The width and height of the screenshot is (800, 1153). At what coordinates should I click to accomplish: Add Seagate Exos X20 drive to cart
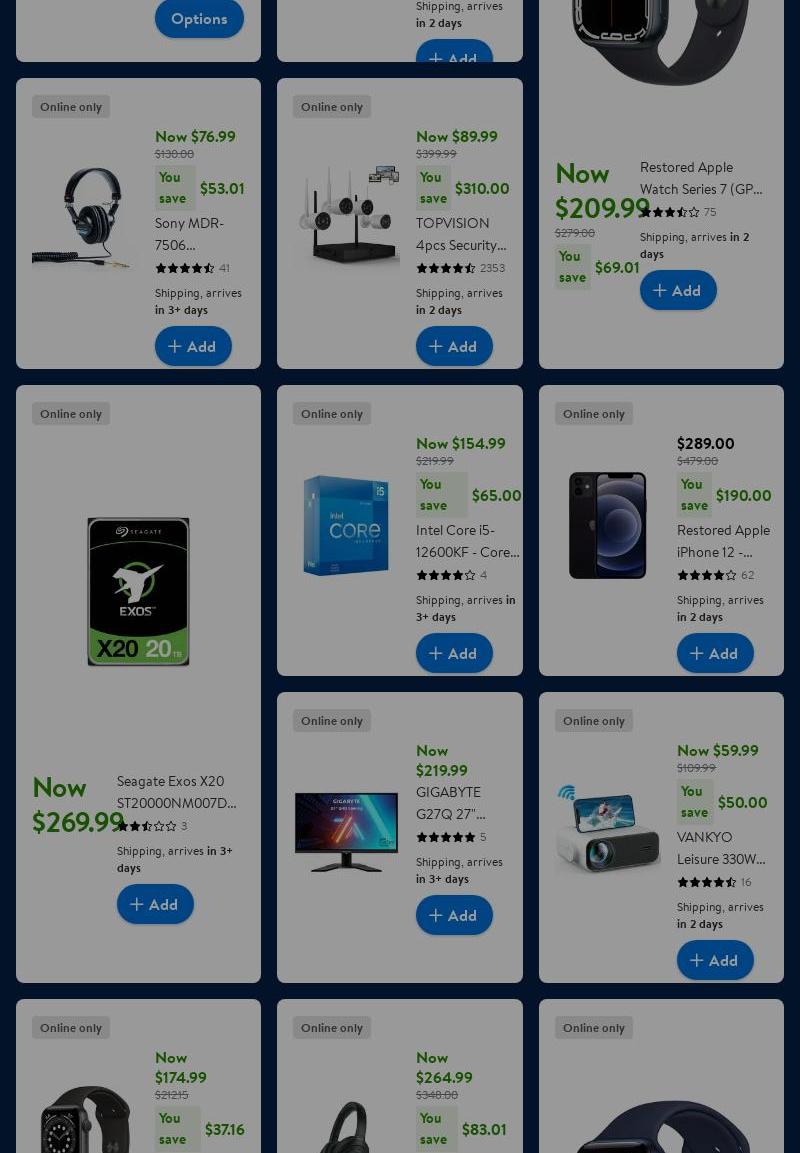155,904
